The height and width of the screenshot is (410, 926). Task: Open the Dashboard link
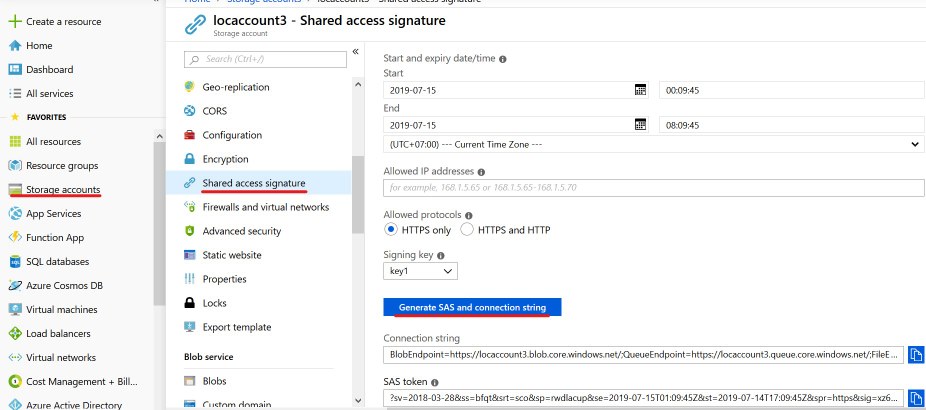coord(50,69)
